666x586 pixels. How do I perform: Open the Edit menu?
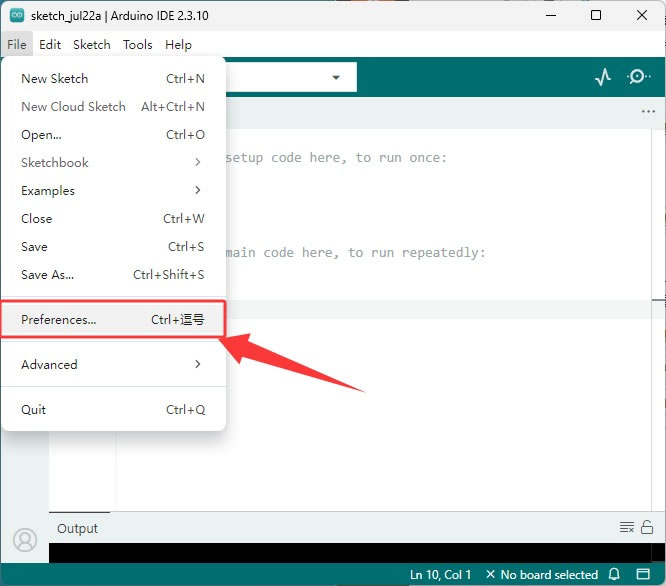tap(50, 45)
